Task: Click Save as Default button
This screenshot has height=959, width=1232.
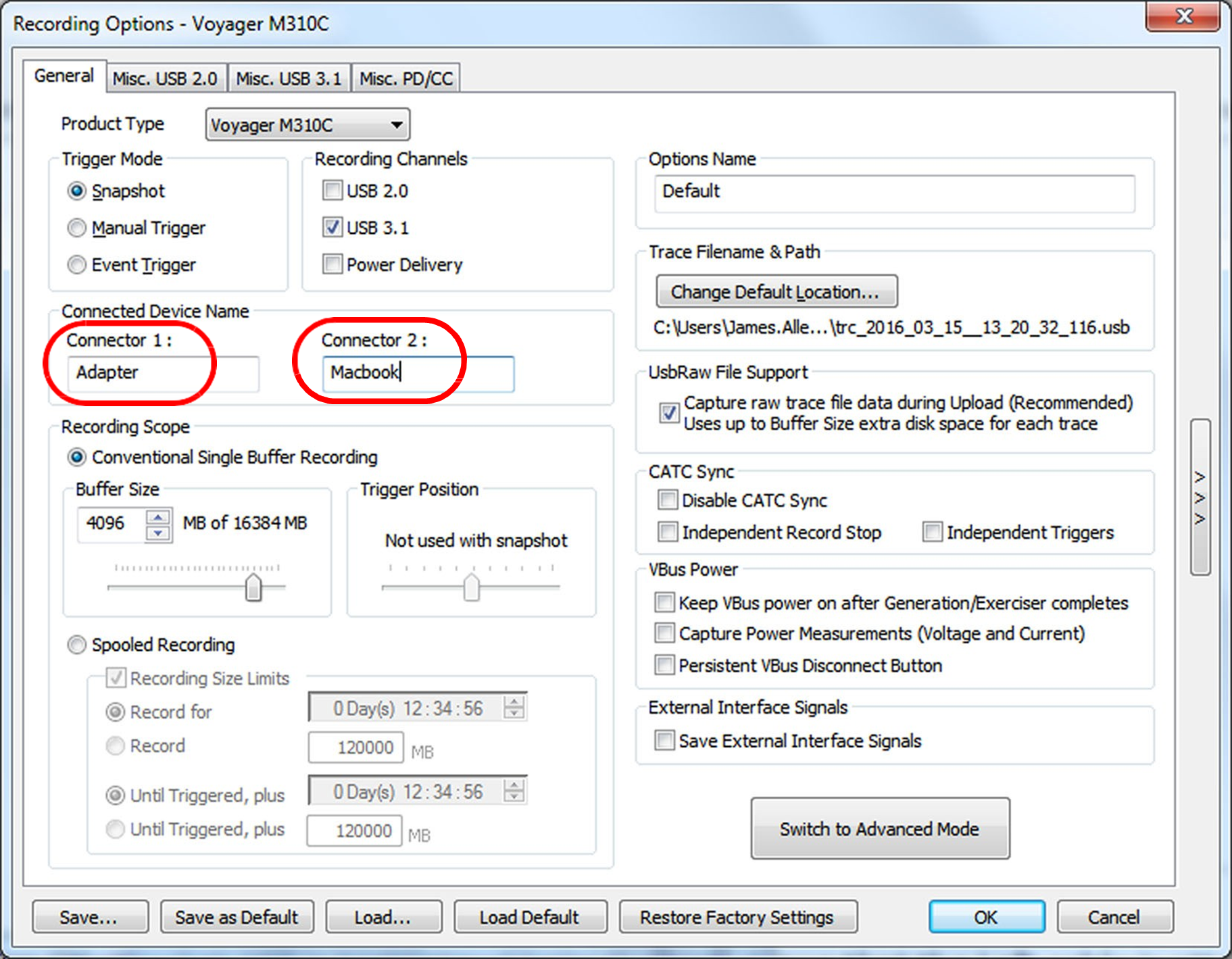Action: 237,917
